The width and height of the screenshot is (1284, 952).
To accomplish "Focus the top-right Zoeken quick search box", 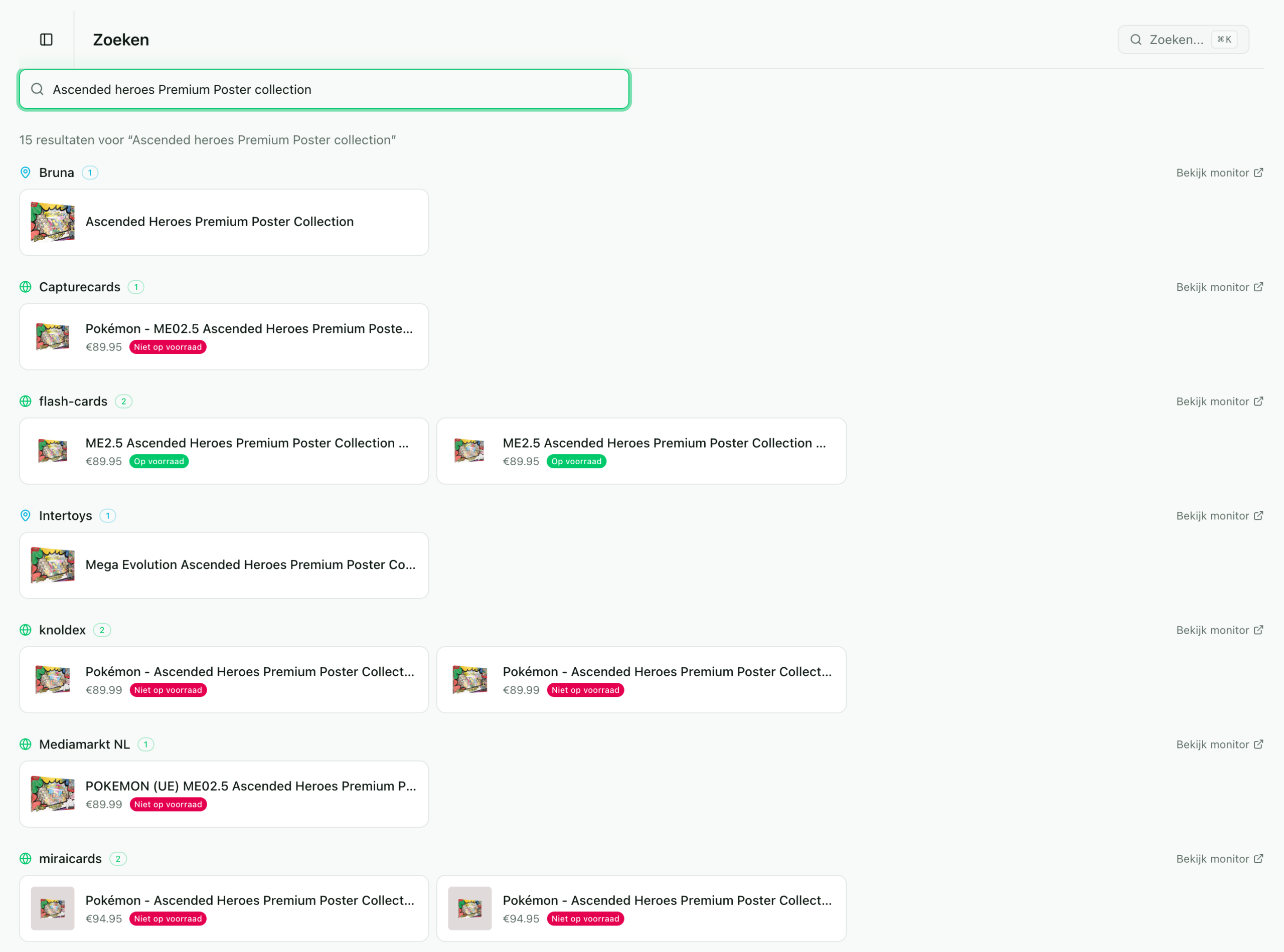I will 1183,39.
